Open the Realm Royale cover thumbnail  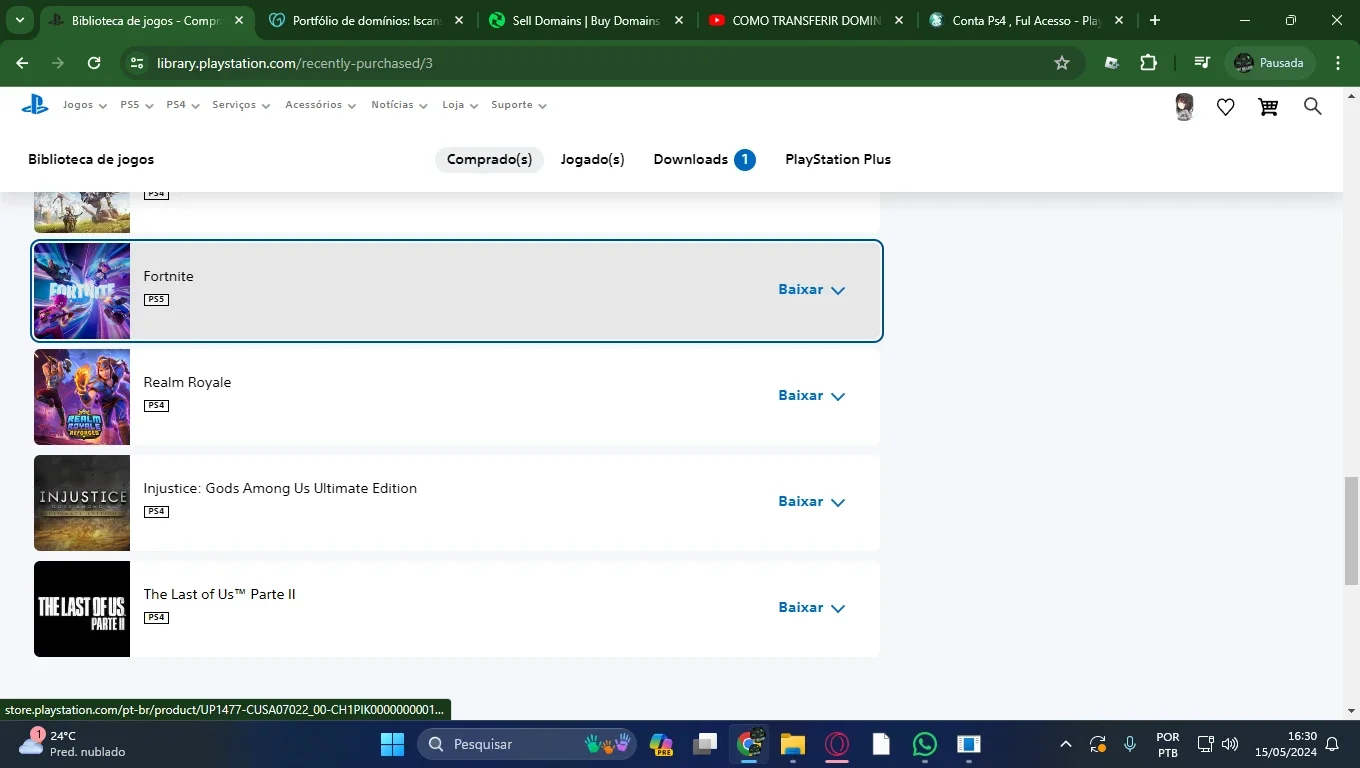pyautogui.click(x=82, y=397)
